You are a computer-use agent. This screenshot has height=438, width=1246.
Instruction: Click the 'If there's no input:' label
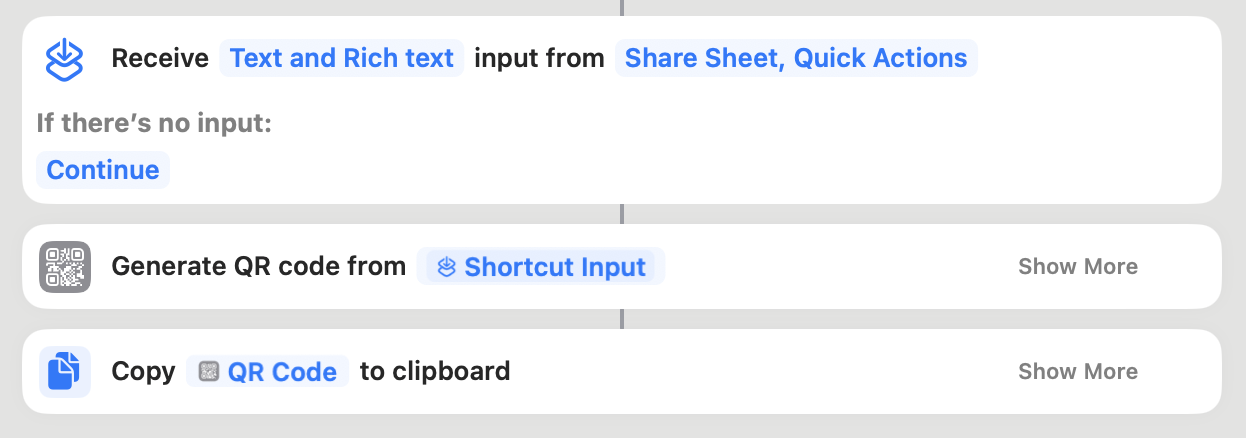click(x=154, y=124)
